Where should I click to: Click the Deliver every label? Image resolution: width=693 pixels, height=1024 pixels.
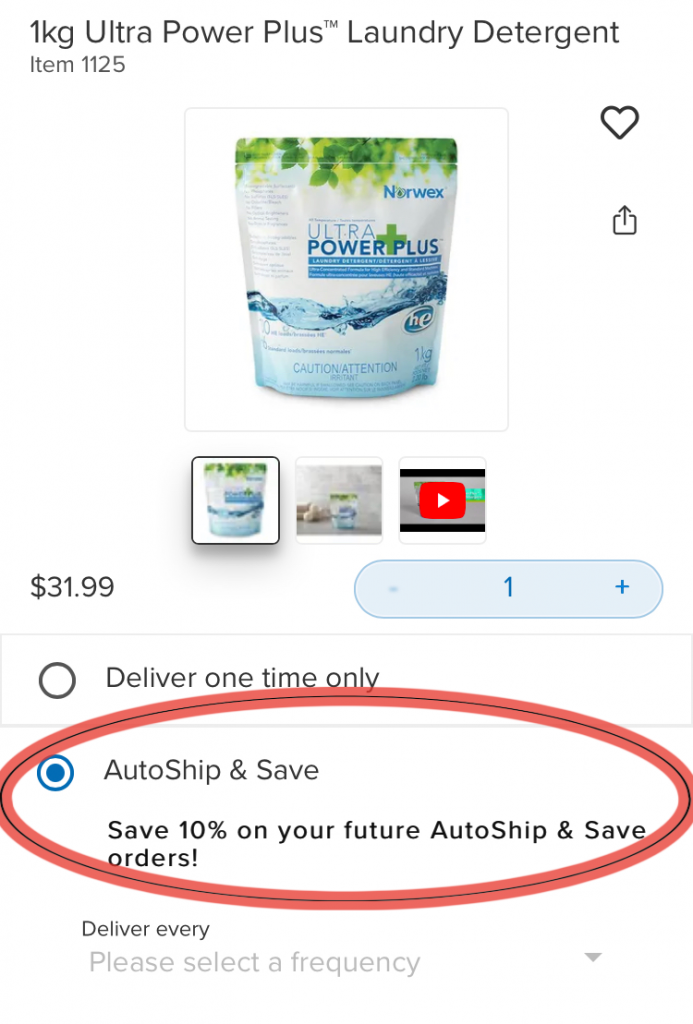point(146,929)
